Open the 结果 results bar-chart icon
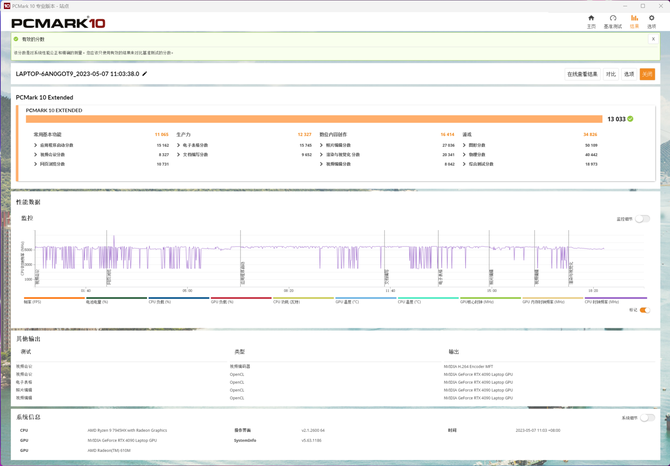 (x=634, y=21)
